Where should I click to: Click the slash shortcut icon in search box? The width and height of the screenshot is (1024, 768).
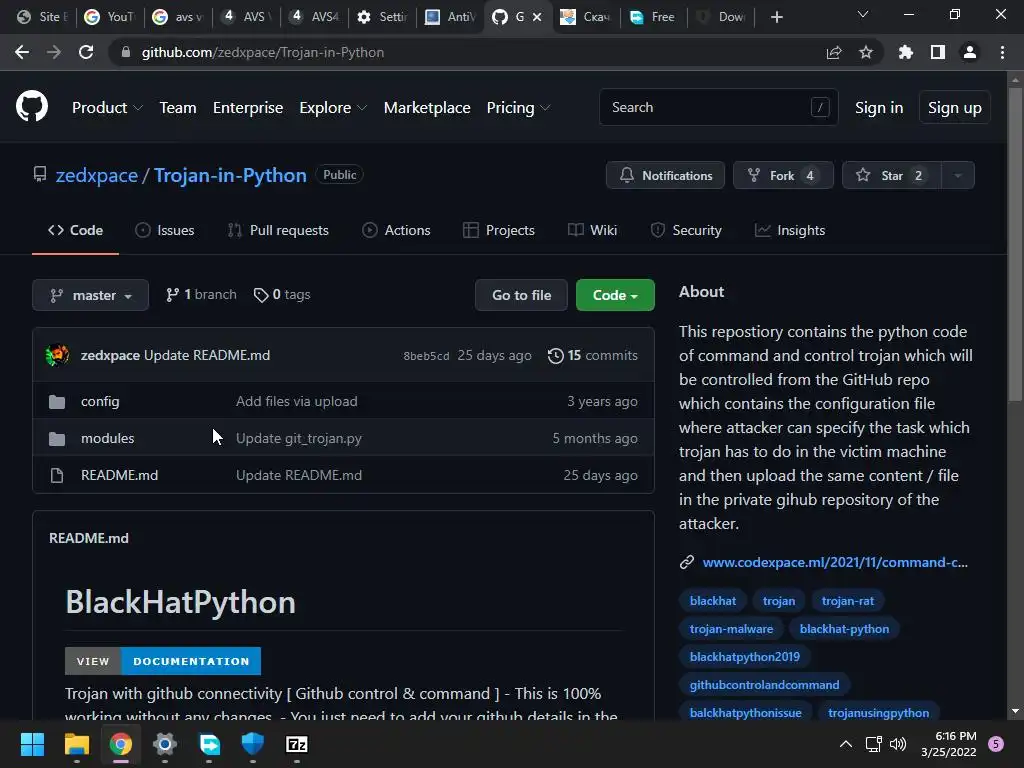(x=820, y=107)
